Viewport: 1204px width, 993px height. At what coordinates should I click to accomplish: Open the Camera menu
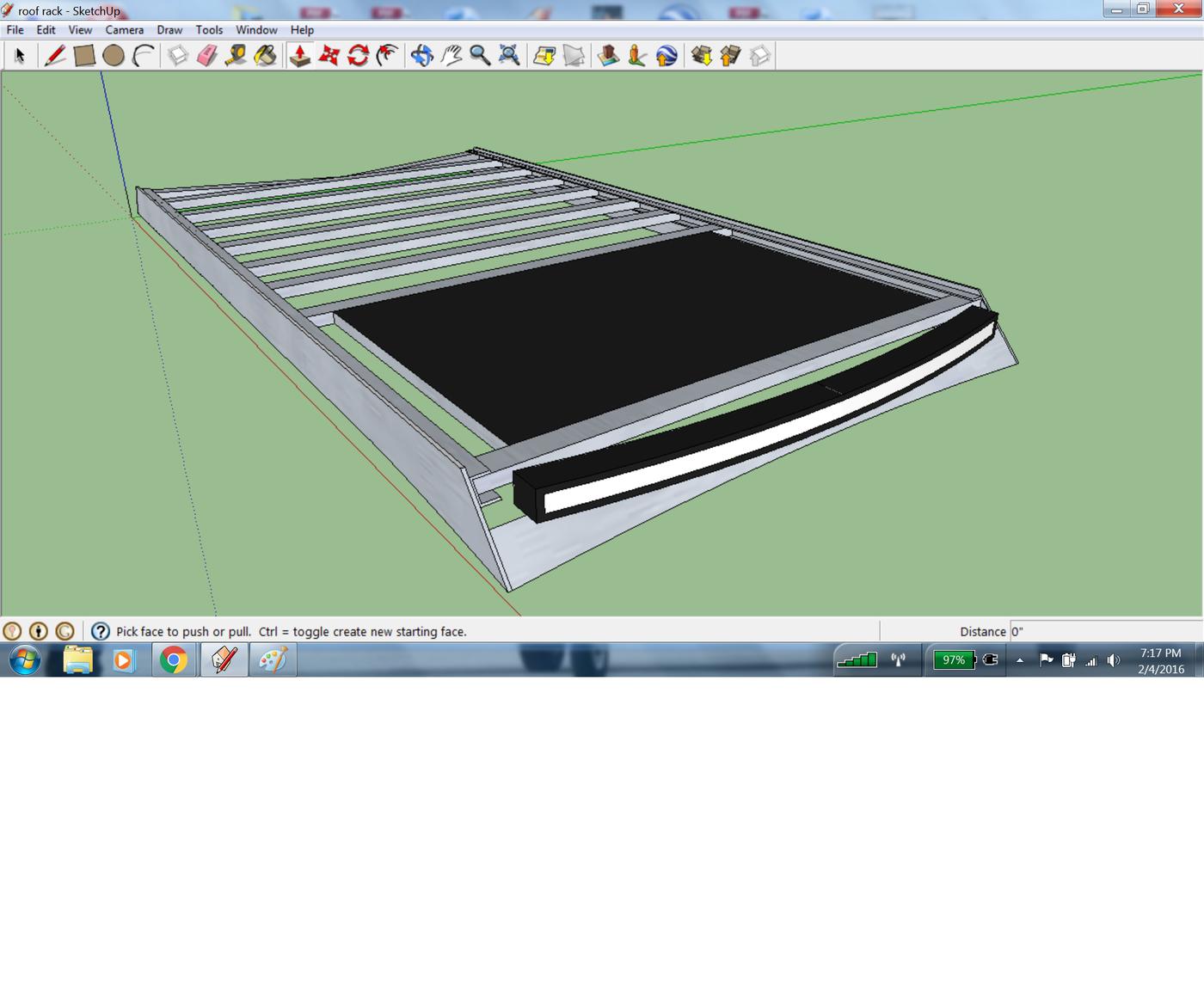point(125,29)
